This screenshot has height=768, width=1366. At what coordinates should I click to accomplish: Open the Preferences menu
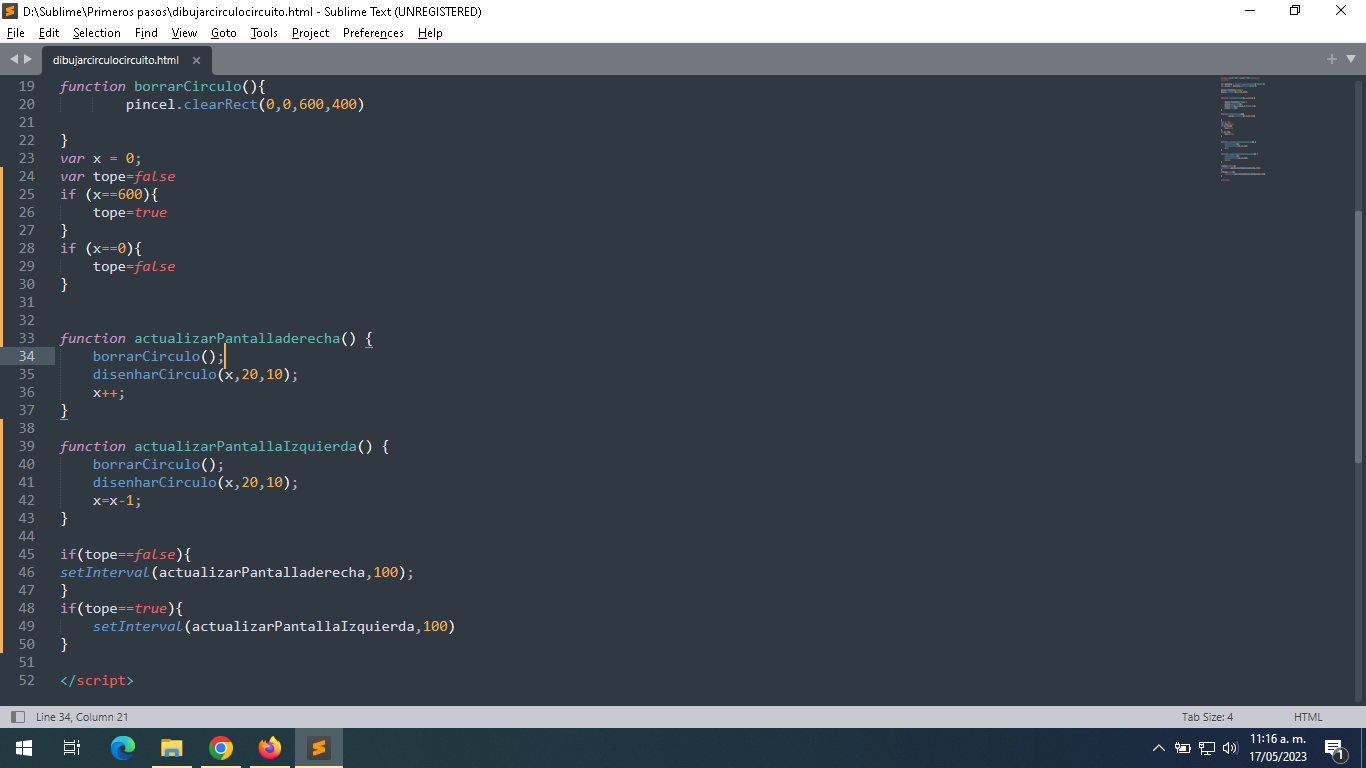(x=373, y=33)
